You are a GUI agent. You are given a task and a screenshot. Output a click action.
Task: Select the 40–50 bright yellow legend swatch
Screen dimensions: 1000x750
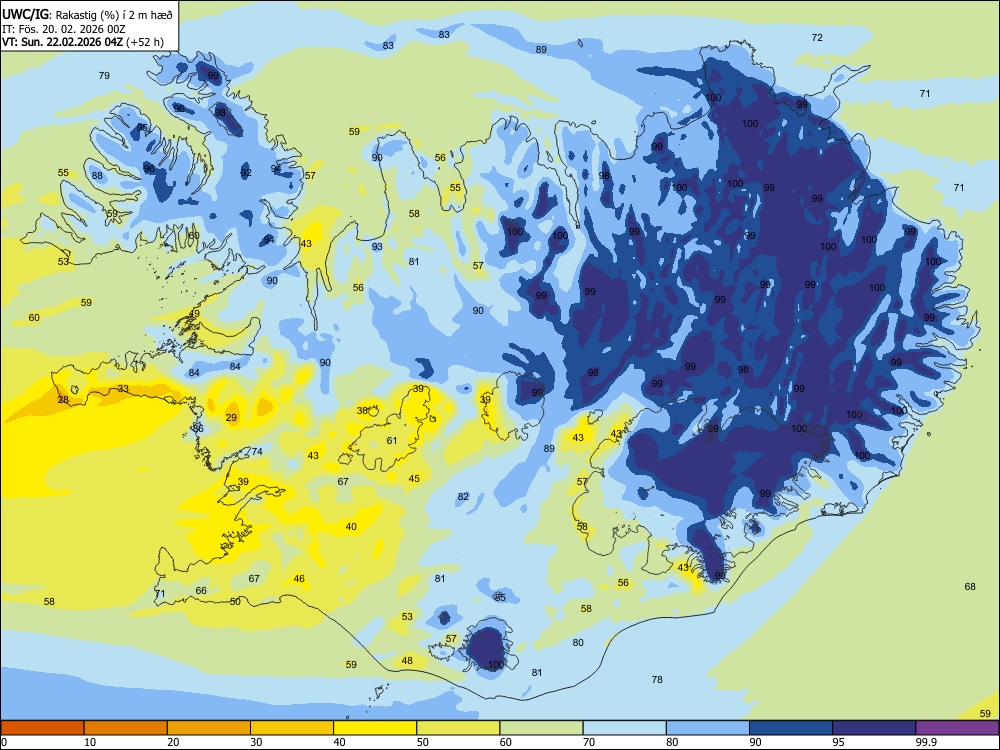tap(375, 728)
